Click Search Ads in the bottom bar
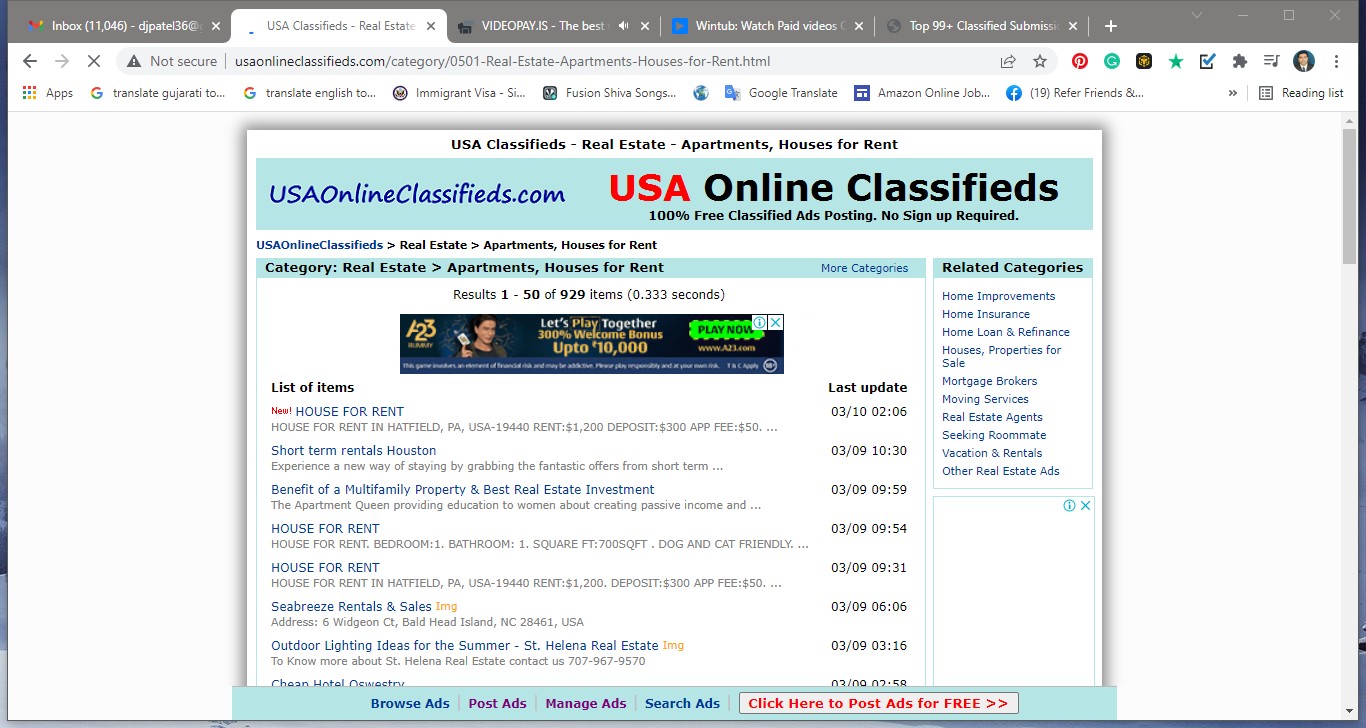 tap(682, 703)
